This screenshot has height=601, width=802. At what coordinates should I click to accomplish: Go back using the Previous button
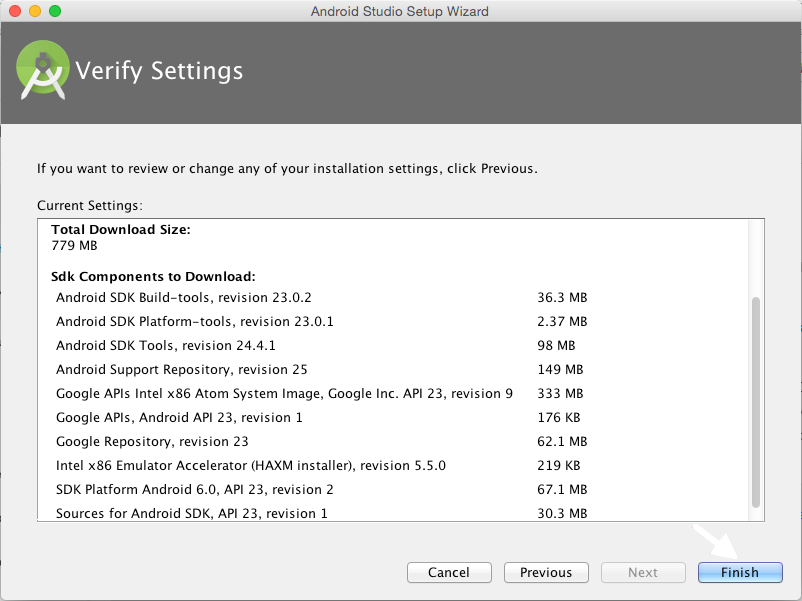[x=546, y=572]
